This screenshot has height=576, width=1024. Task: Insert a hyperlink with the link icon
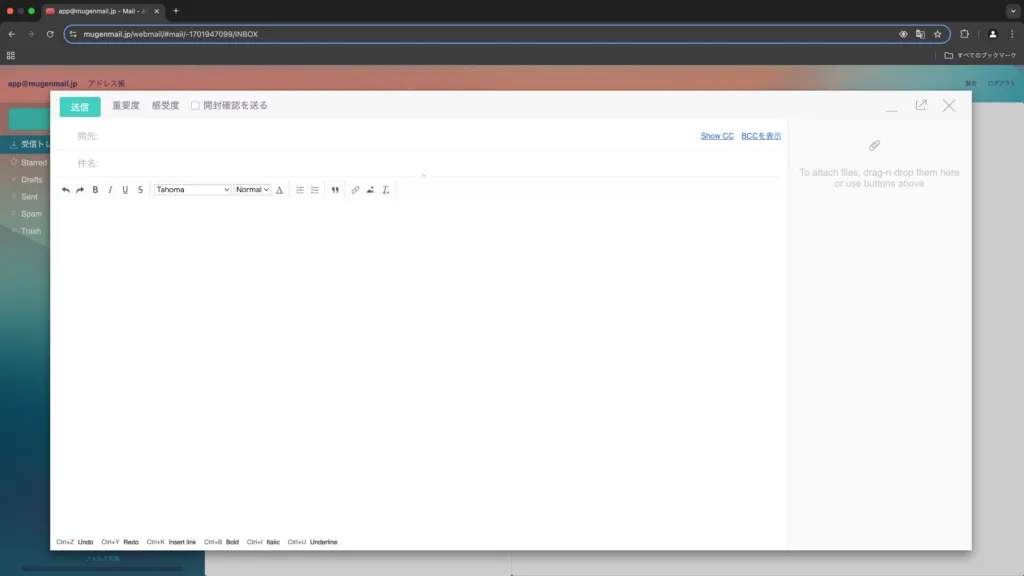(355, 190)
